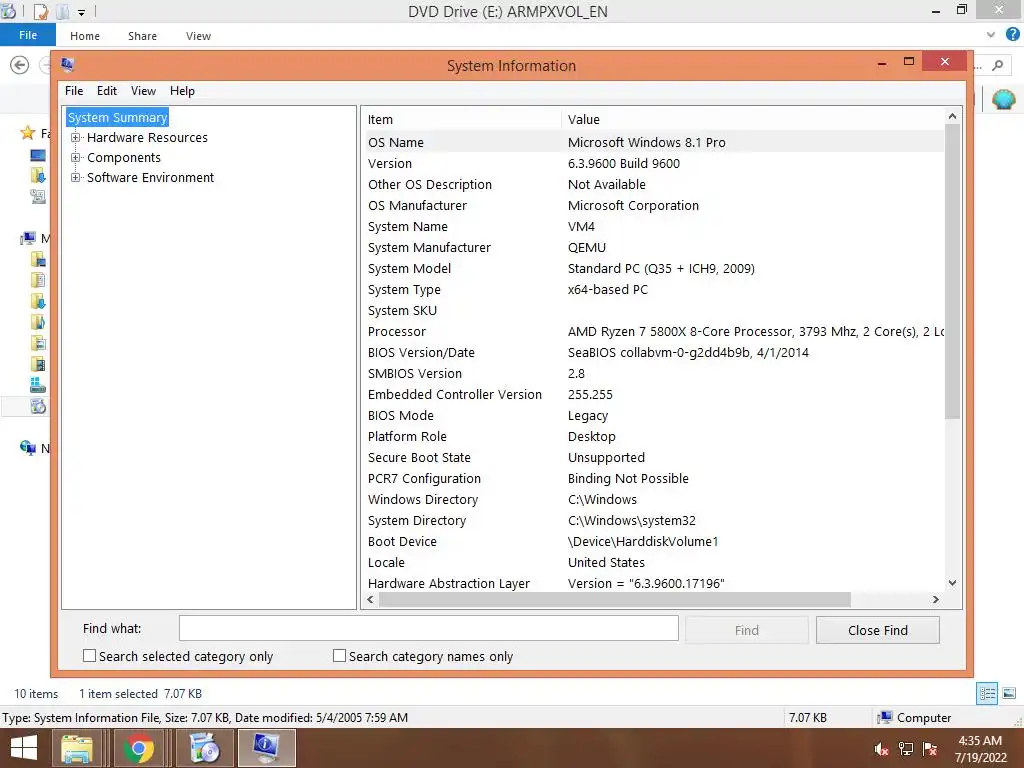Select Recent places icon under Favorites

38,196
